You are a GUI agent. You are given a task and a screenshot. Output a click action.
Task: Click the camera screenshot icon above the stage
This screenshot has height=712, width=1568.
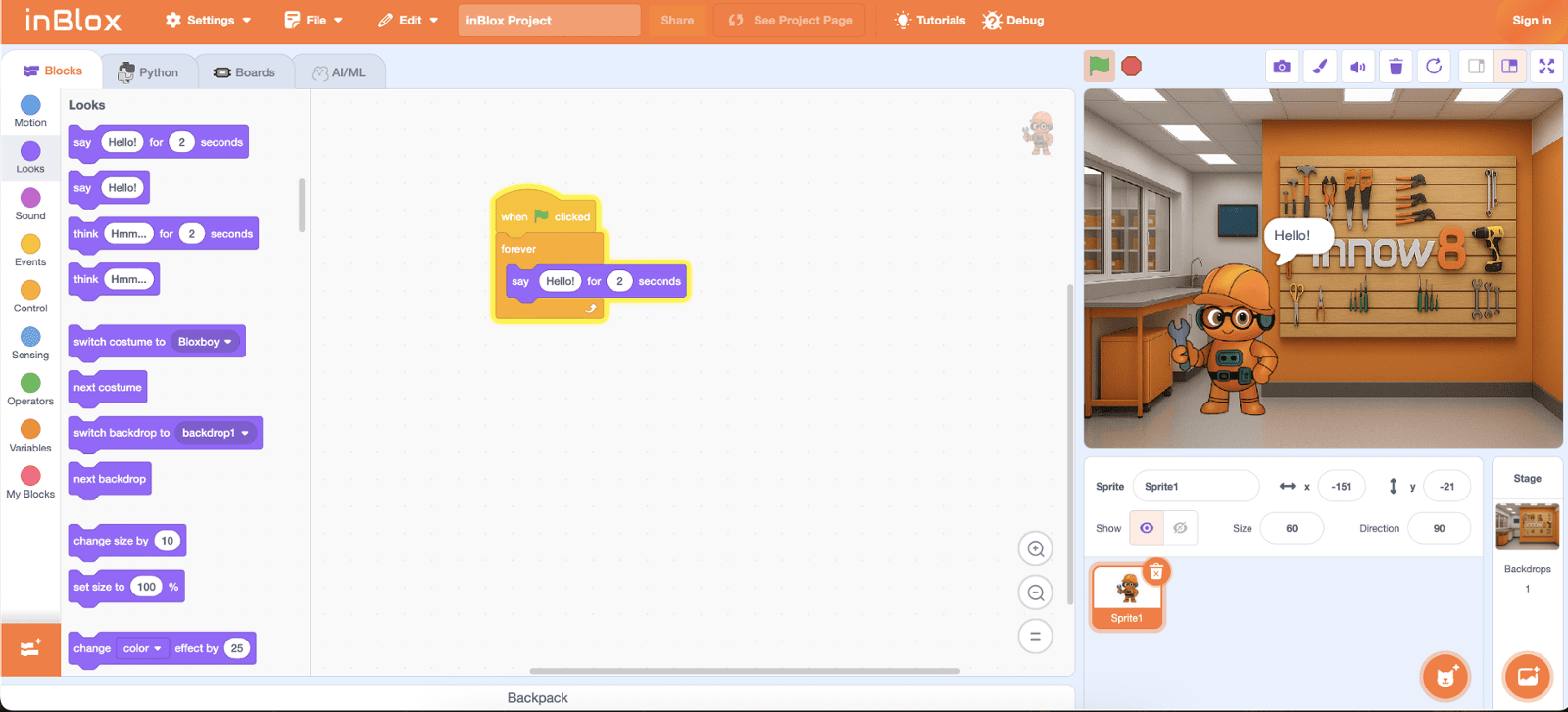coord(1281,67)
